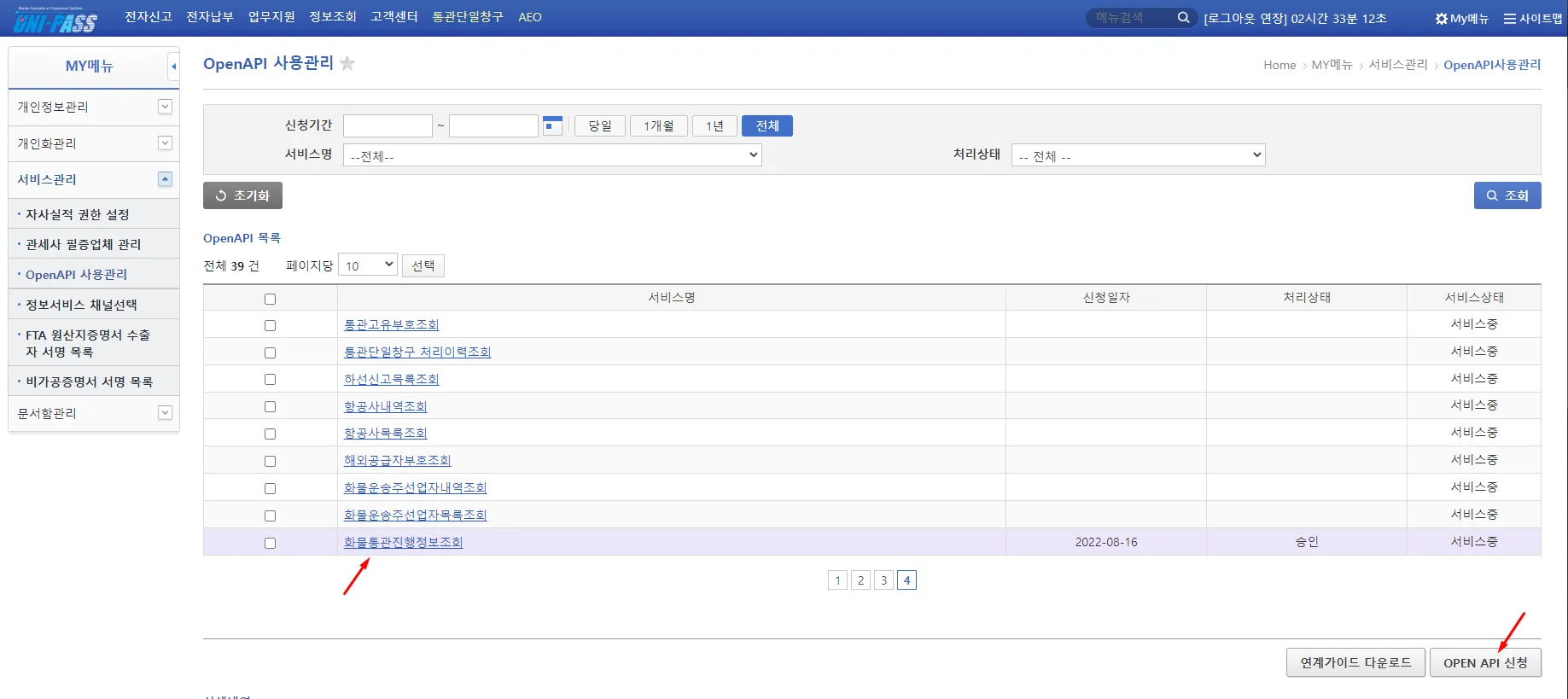
Task: Select the 1년 period button
Action: pos(715,126)
